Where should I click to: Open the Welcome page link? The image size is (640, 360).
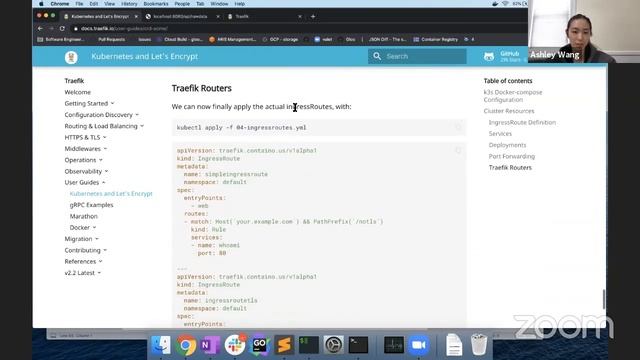(x=78, y=92)
